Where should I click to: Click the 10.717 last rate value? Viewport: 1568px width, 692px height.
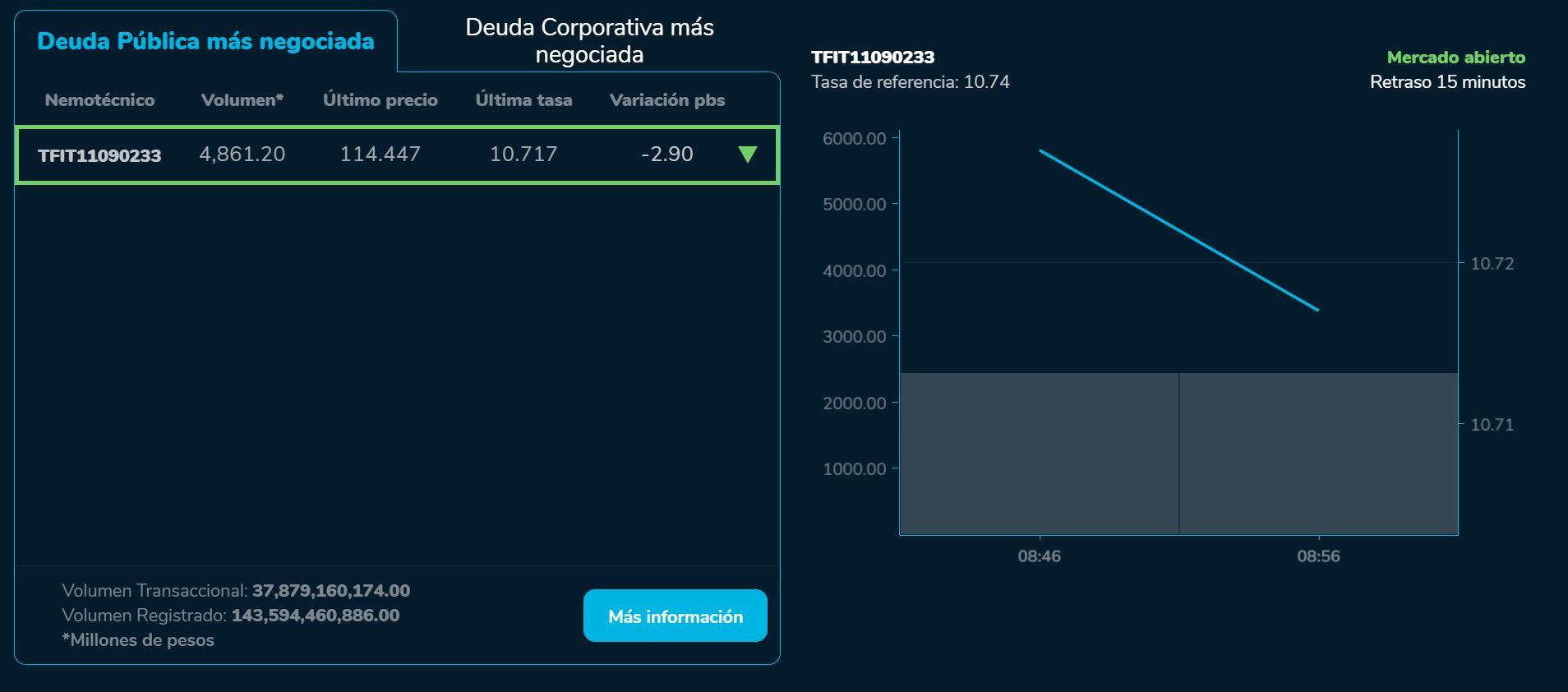[523, 155]
